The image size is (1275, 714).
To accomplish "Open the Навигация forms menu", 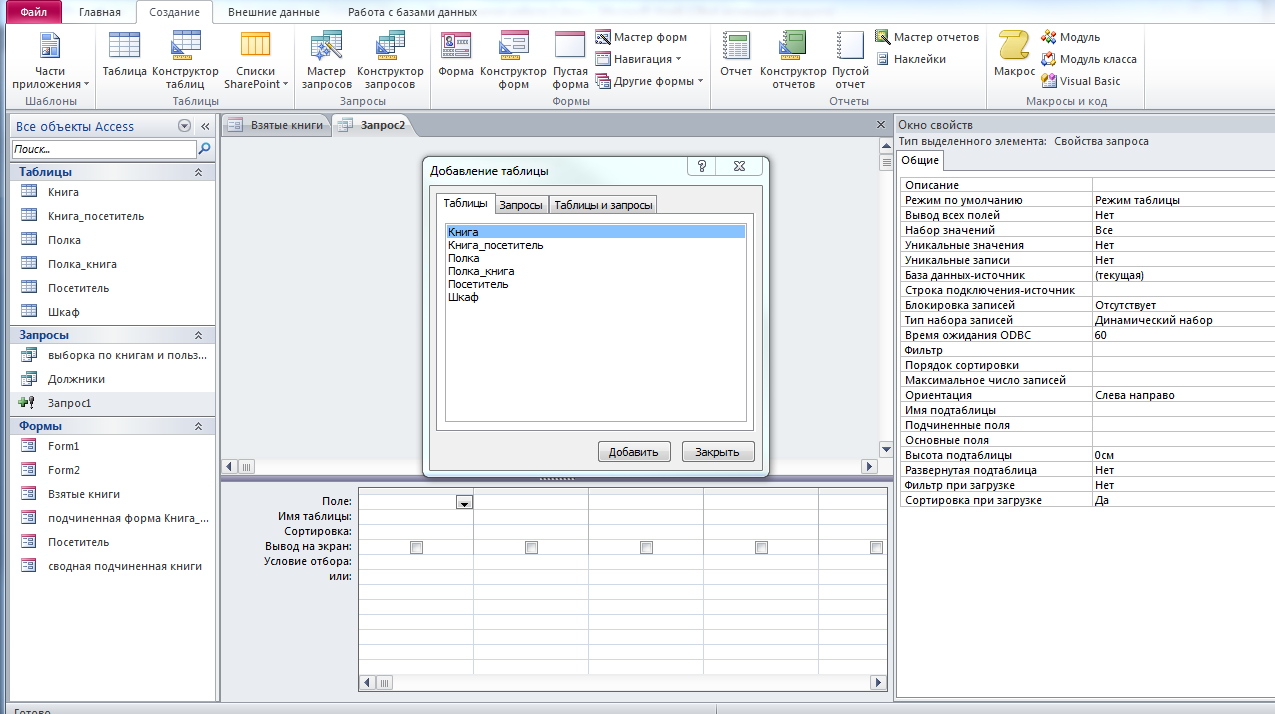I will (638, 59).
